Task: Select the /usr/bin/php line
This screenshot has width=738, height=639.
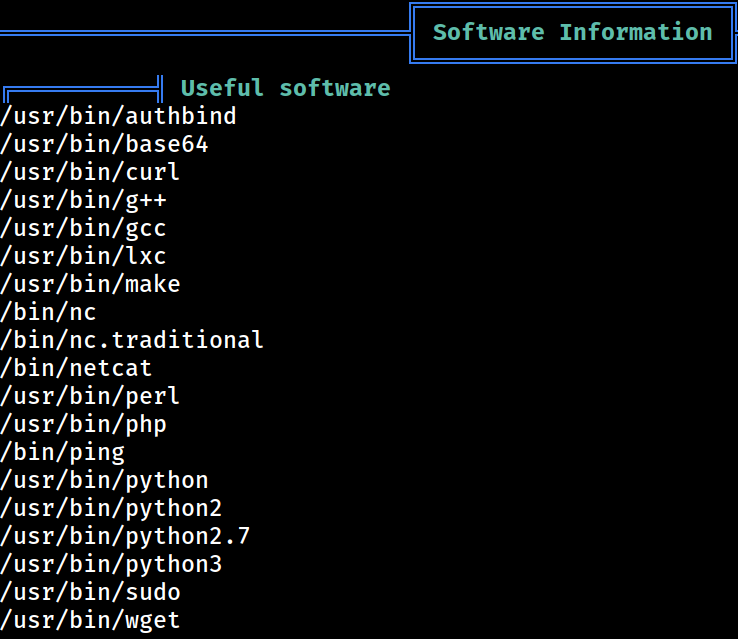Action: [x=83, y=424]
